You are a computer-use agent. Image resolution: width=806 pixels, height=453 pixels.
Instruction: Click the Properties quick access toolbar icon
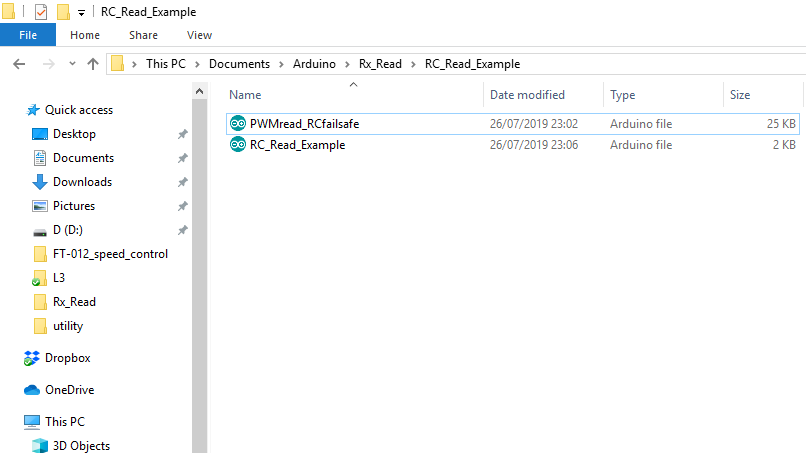click(x=41, y=12)
